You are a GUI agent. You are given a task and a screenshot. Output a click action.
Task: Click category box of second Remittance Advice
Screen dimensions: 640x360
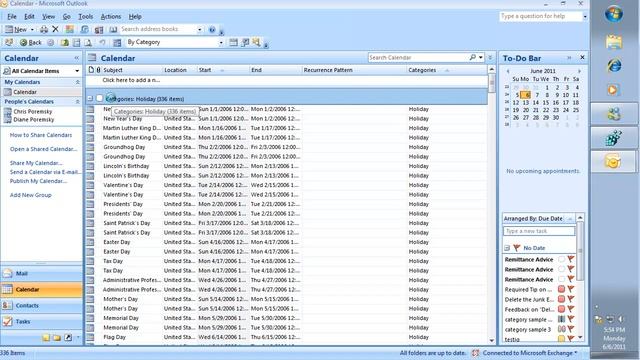pyautogui.click(x=562, y=269)
